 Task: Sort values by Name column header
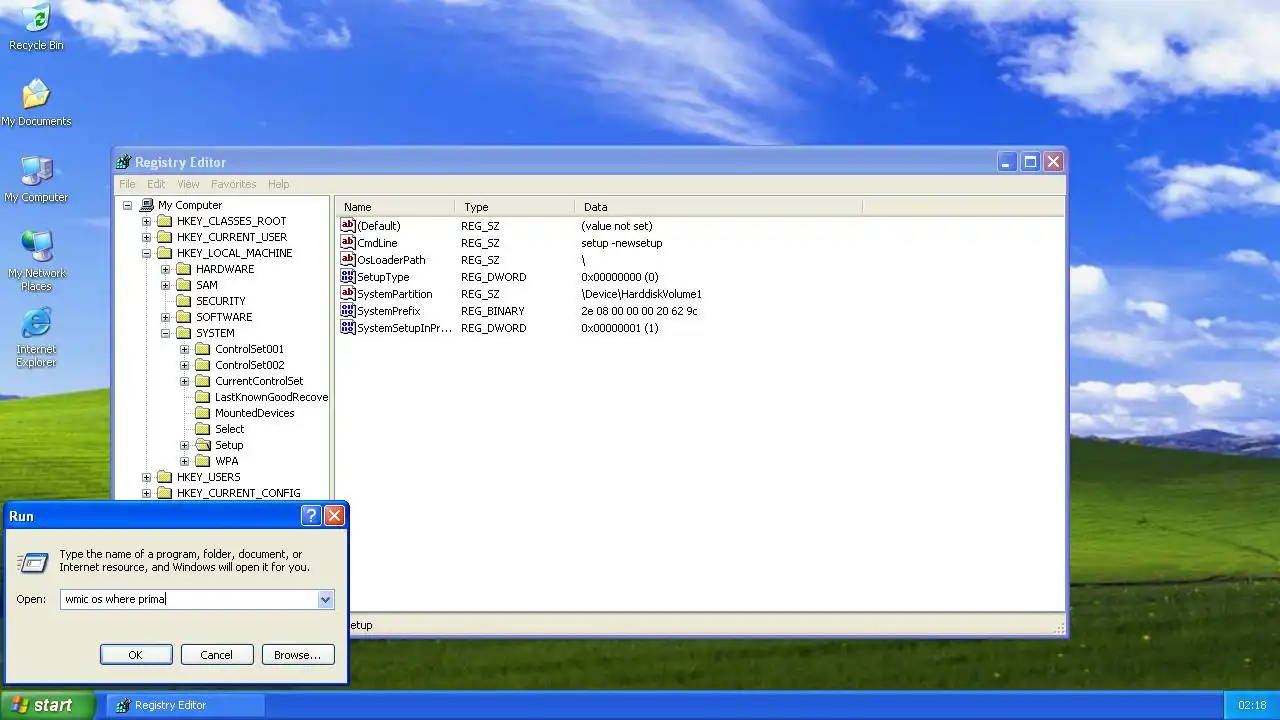point(395,207)
